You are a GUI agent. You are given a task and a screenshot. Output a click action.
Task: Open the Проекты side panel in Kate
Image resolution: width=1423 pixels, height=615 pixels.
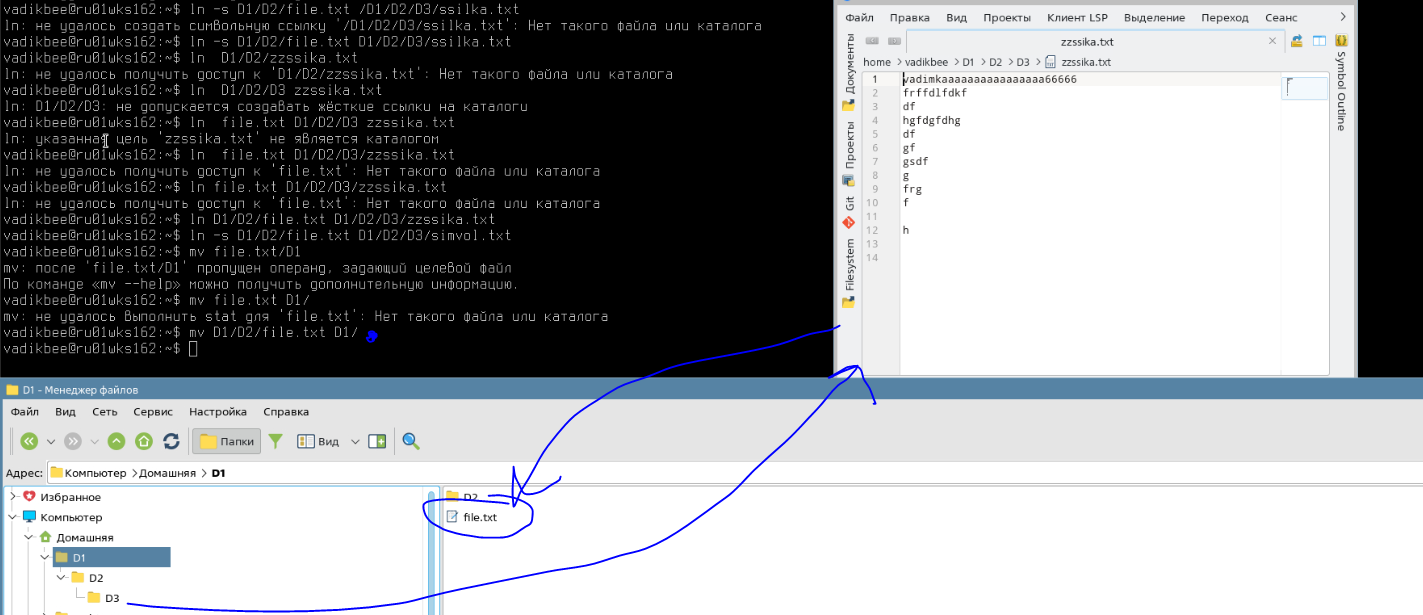point(849,153)
